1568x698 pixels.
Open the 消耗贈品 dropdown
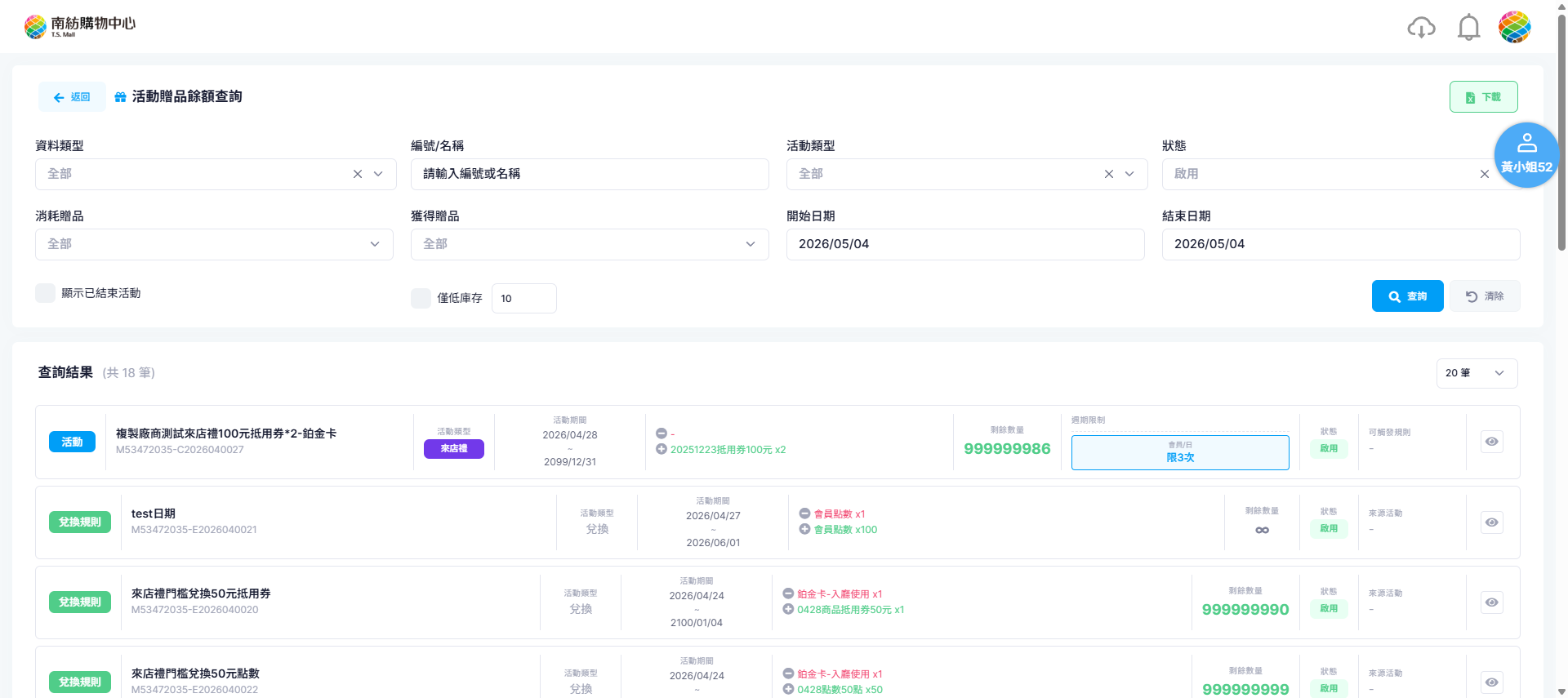coord(214,244)
